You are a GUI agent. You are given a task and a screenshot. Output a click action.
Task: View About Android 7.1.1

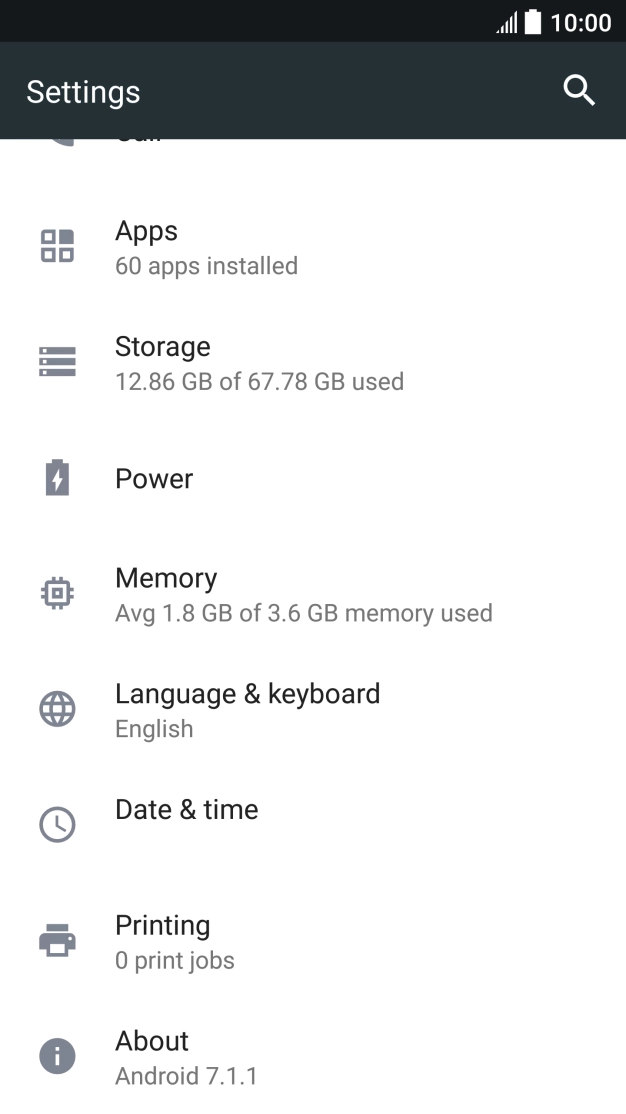coord(313,1056)
